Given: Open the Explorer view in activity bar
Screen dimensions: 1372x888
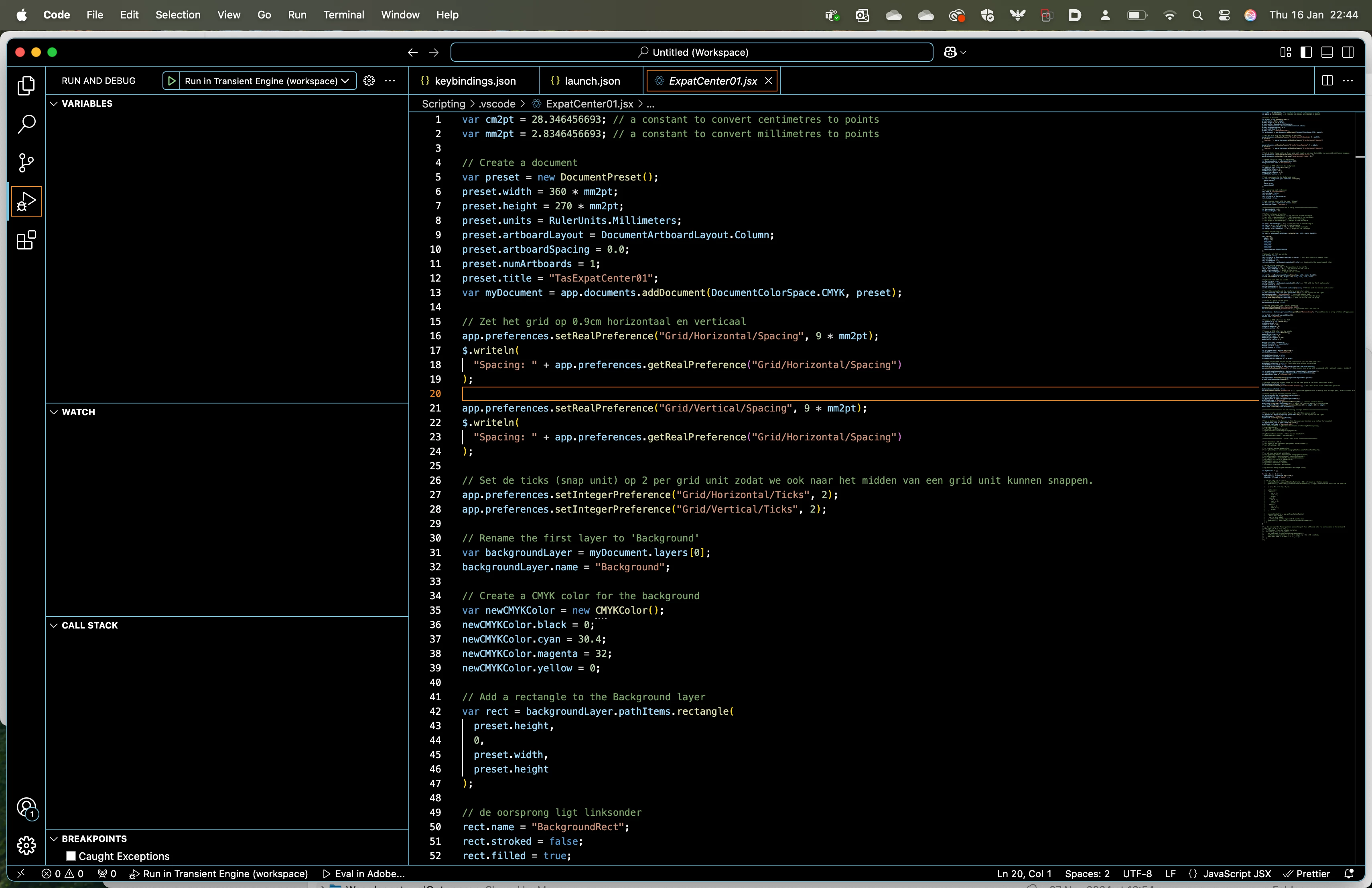Looking at the screenshot, I should click(x=26, y=86).
